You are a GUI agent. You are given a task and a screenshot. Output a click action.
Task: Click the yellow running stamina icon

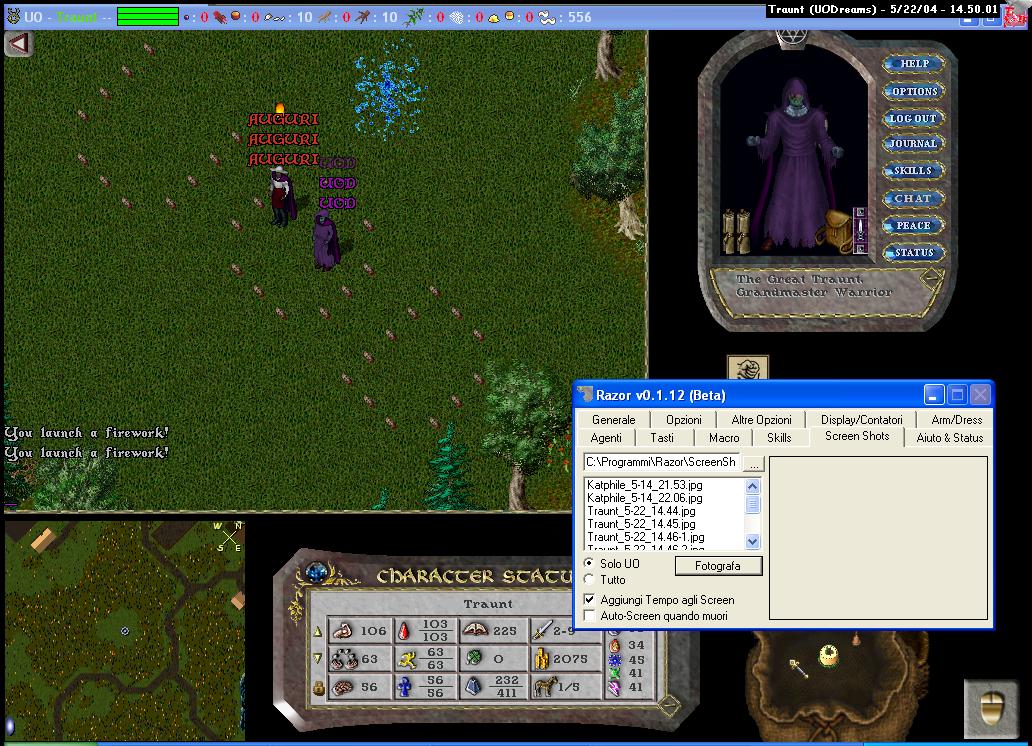[407, 658]
